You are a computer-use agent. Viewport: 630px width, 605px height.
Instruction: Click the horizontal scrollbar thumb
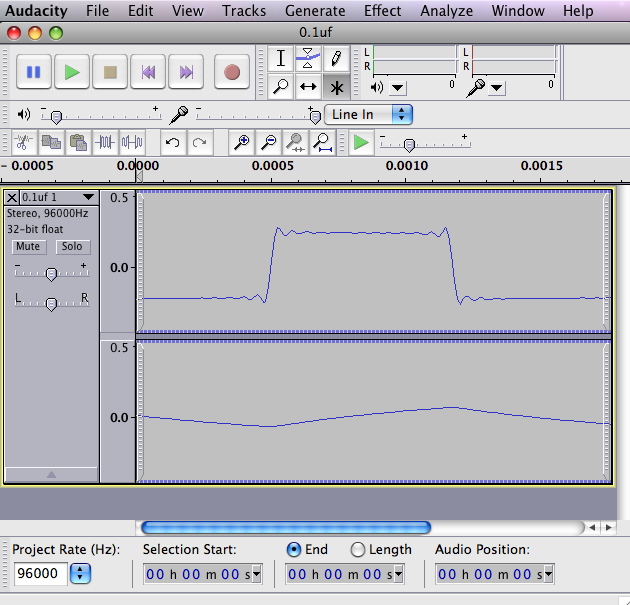coord(286,527)
